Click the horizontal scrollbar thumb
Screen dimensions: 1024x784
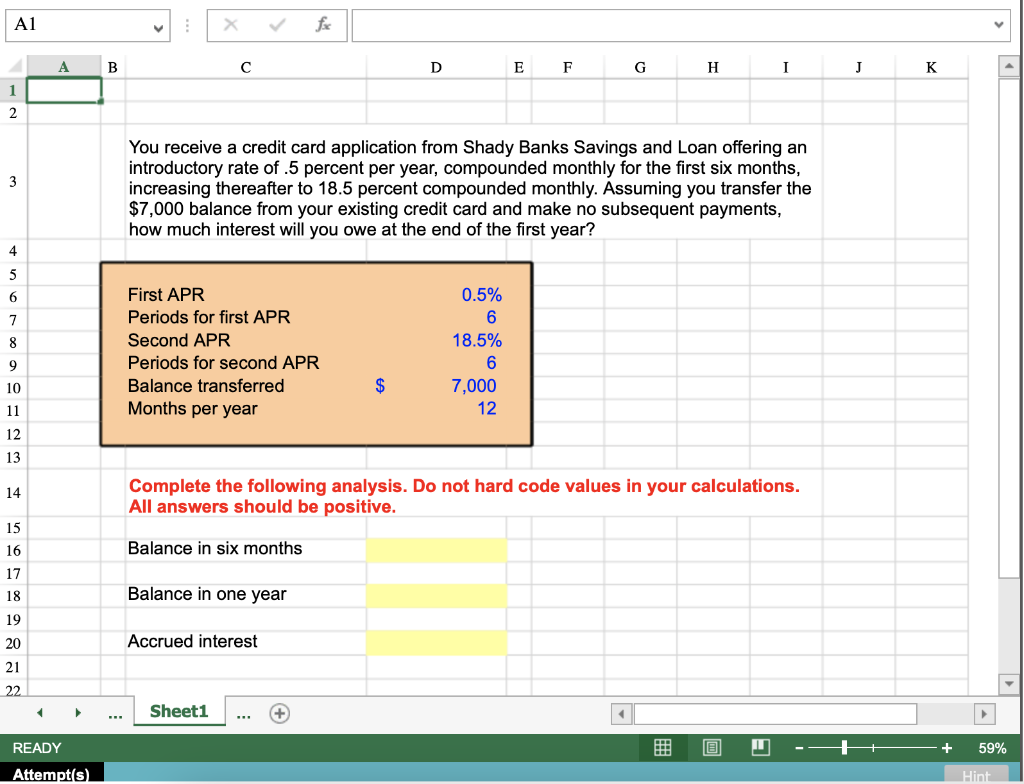pyautogui.click(x=775, y=713)
